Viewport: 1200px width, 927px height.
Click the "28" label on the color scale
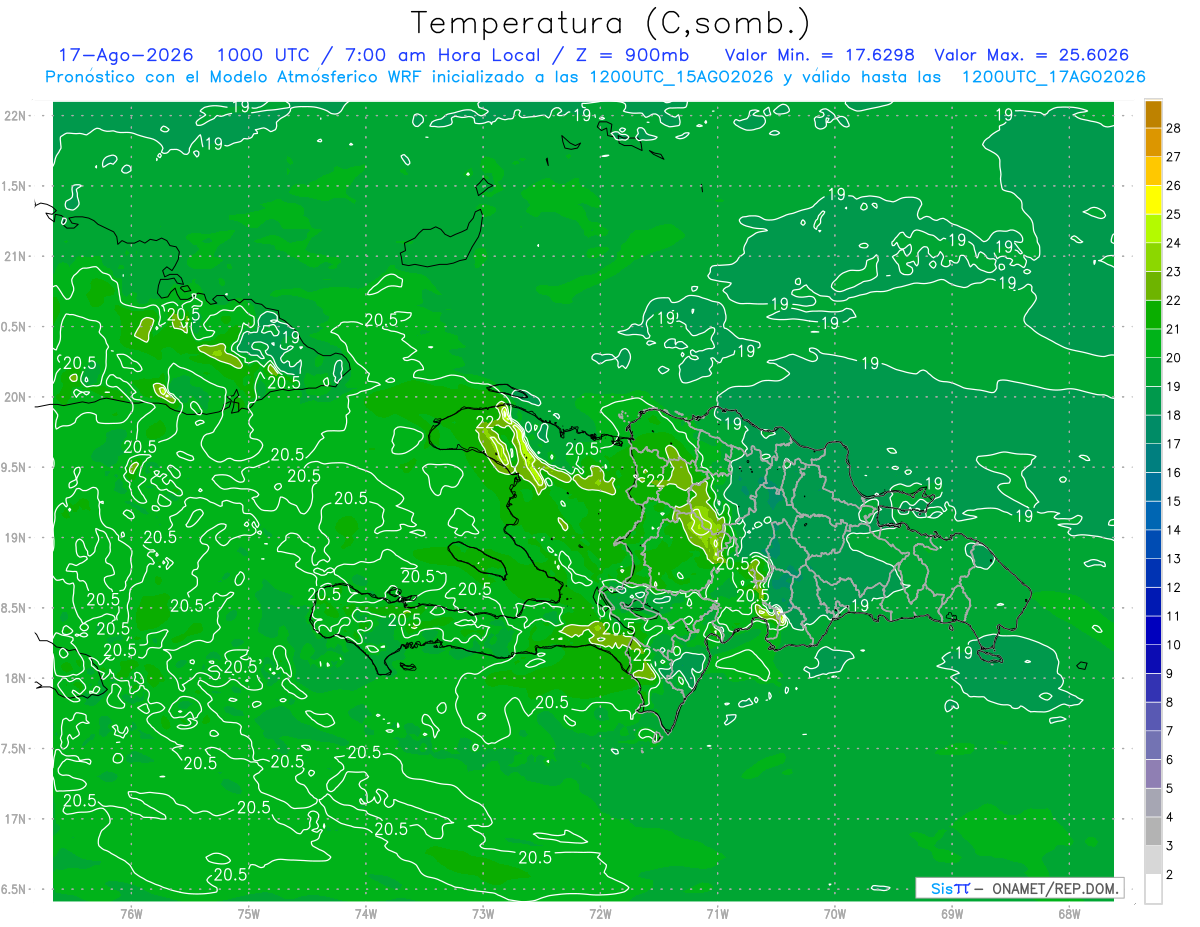pos(1173,127)
